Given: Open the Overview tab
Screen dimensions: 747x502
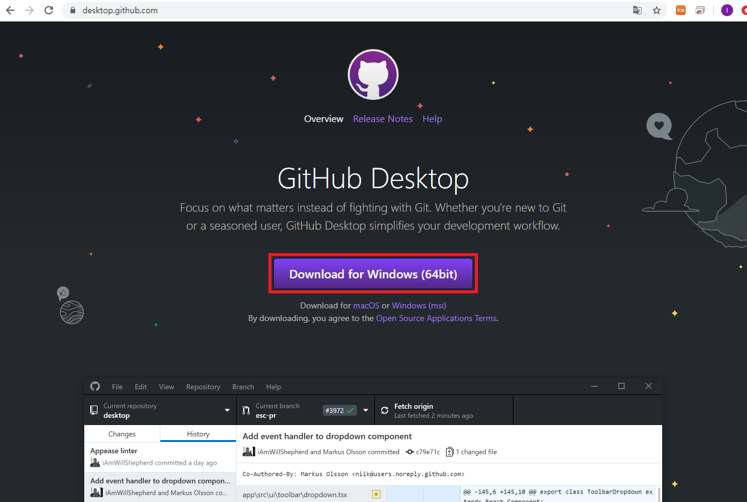Looking at the screenshot, I should click(323, 119).
